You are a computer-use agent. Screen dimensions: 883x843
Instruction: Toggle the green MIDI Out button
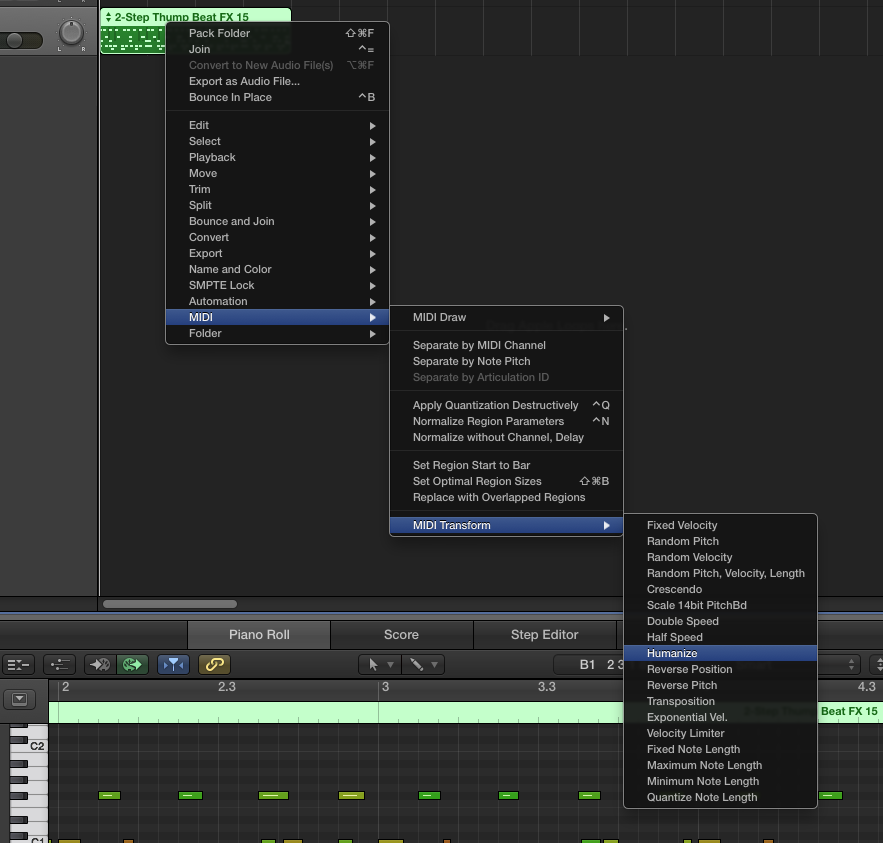click(132, 665)
